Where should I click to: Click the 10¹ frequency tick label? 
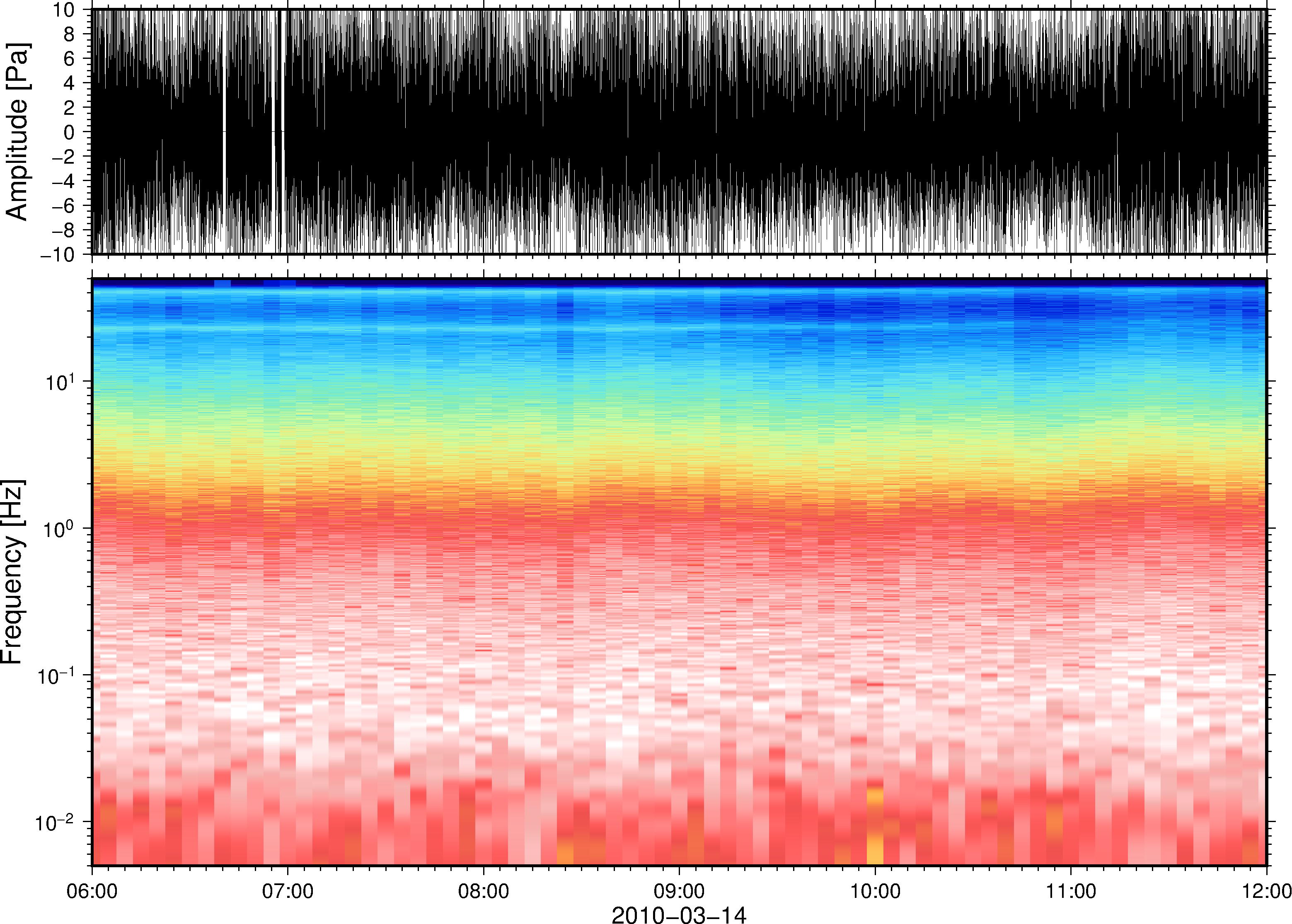coord(60,381)
